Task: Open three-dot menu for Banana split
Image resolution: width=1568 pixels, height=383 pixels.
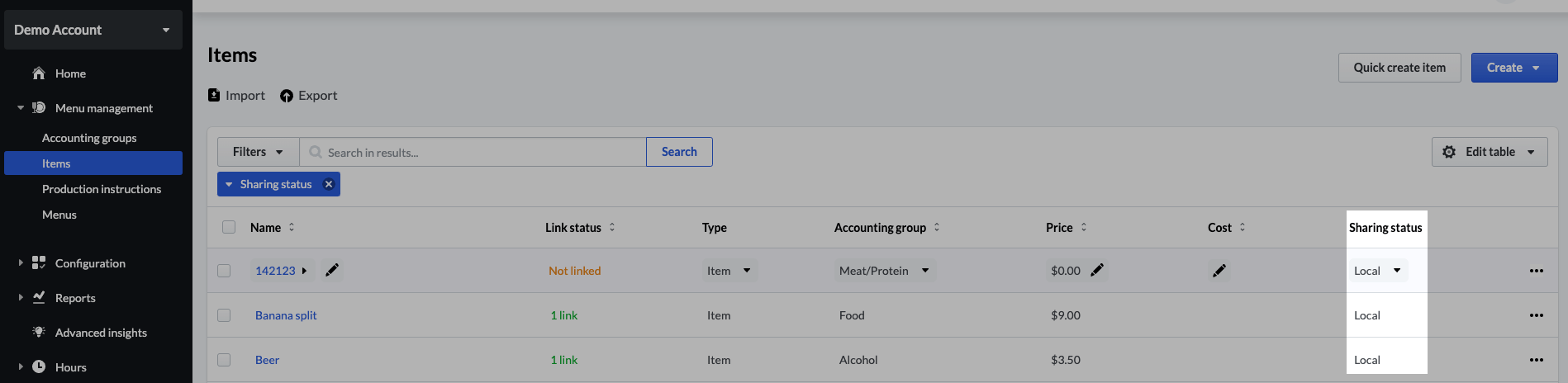Action: (1536, 315)
